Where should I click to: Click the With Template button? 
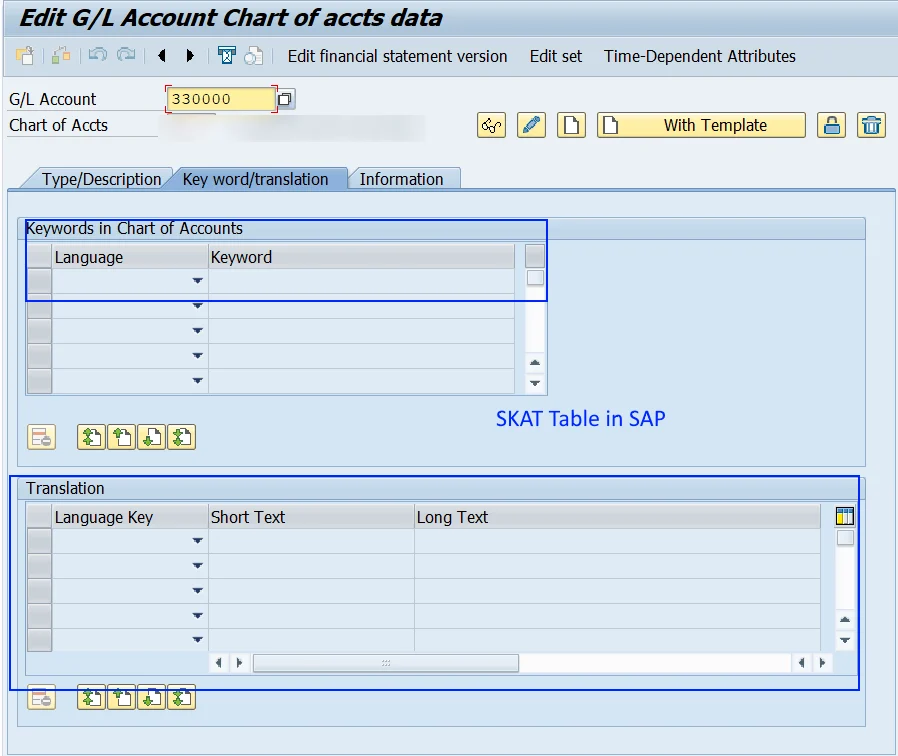point(701,125)
